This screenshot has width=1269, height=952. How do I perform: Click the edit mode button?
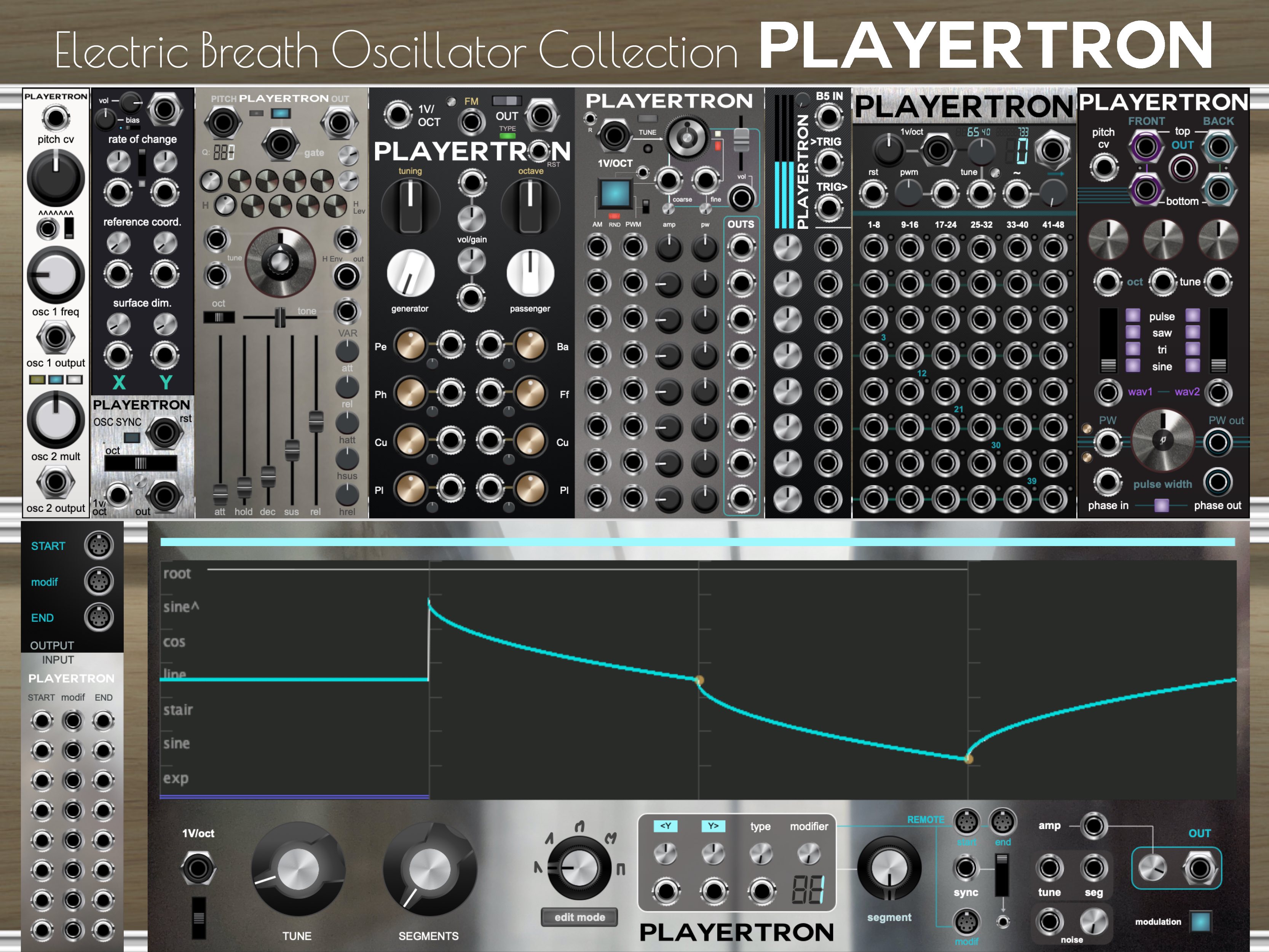point(579,917)
